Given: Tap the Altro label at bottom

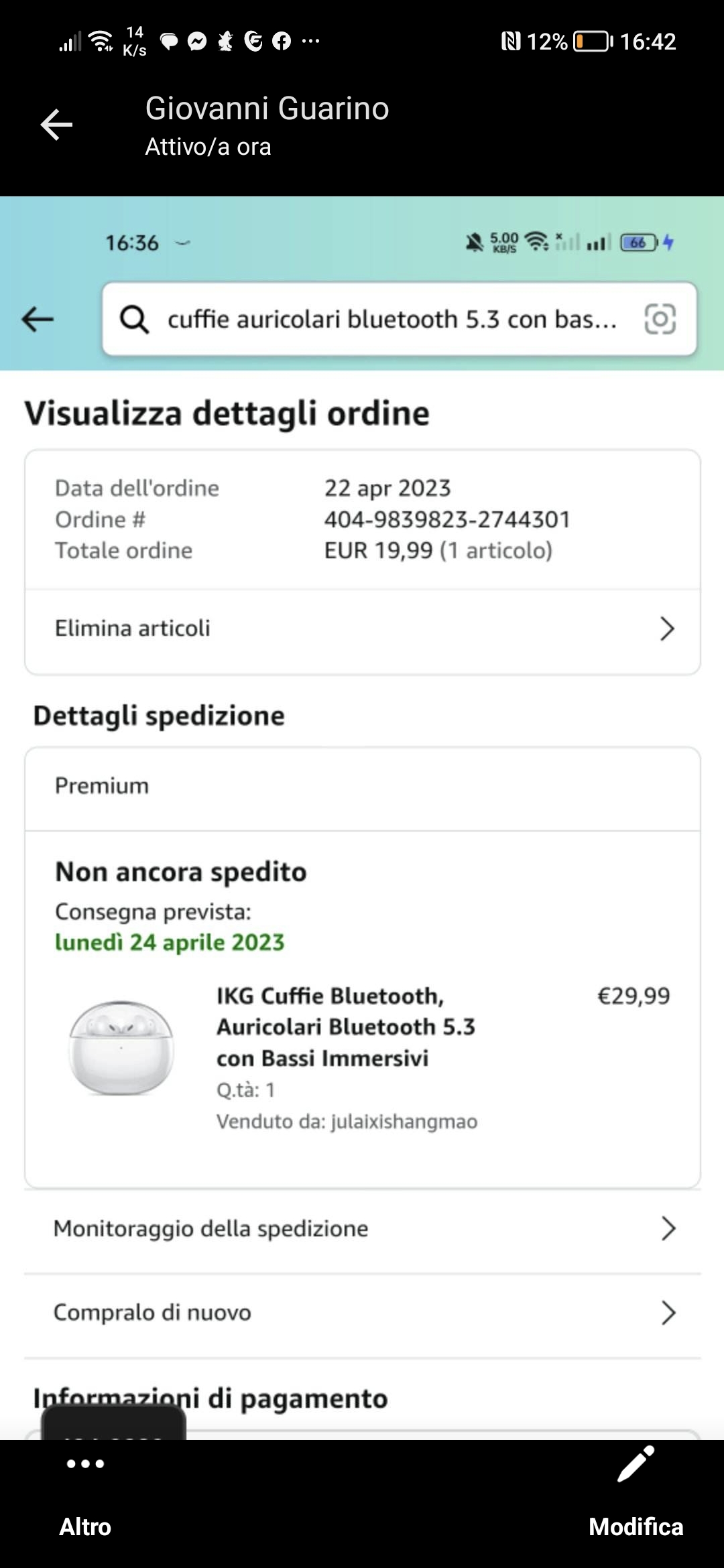Looking at the screenshot, I should point(85,1527).
